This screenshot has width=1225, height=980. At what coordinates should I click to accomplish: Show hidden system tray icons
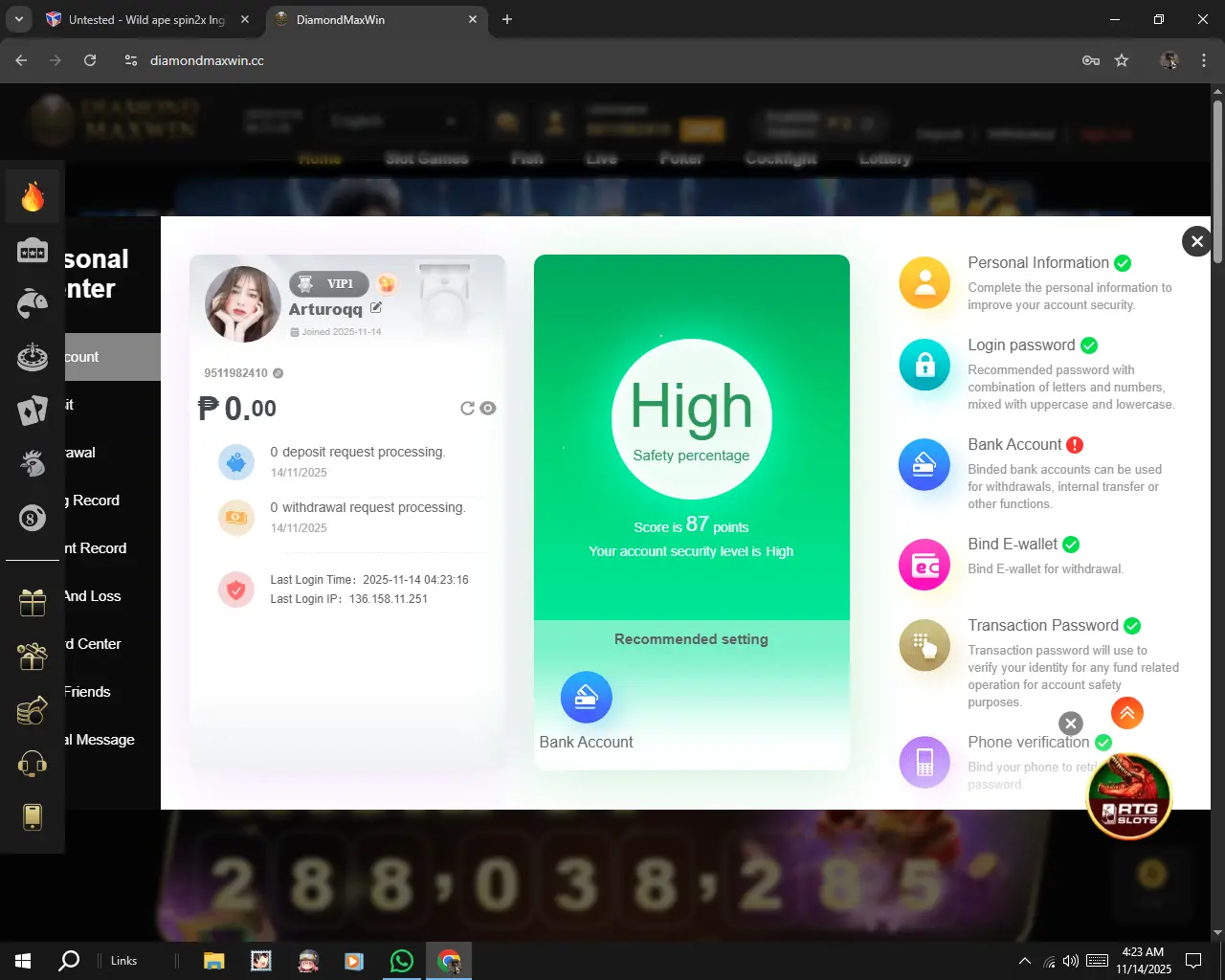(1024, 961)
